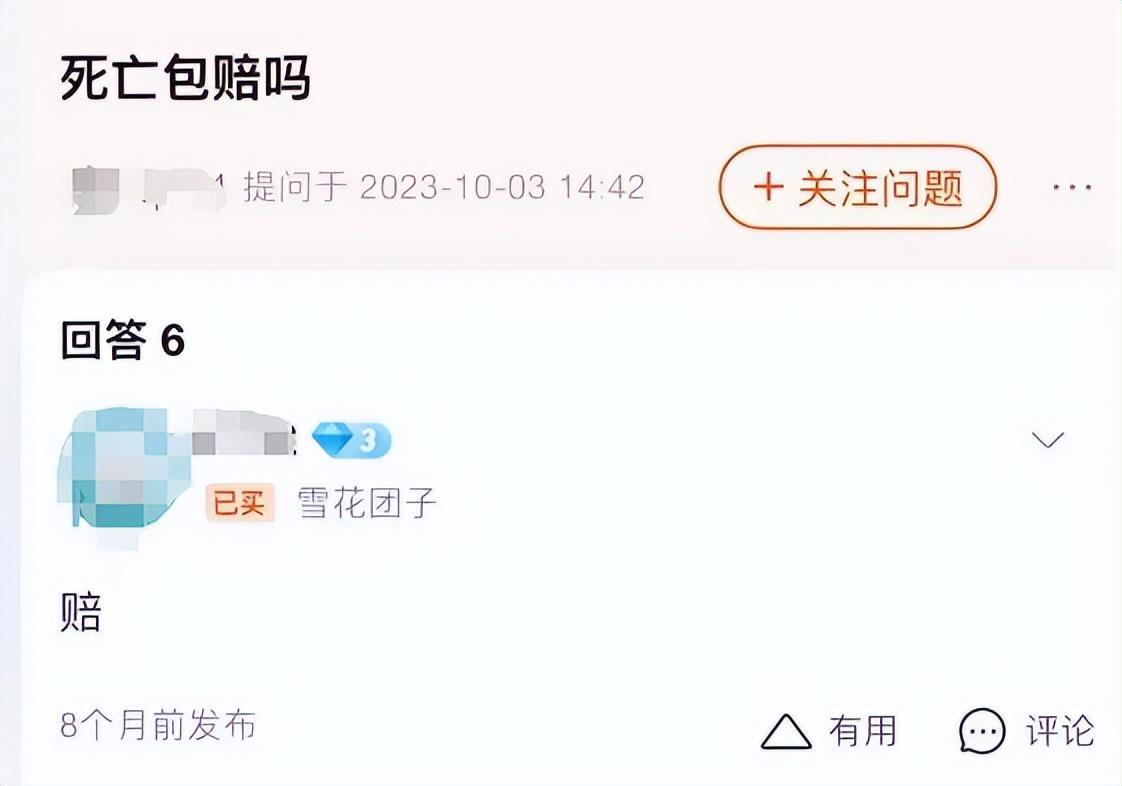The image size is (1122, 786).
Task: Tap the blue diamond level 3 badge
Action: tap(352, 440)
